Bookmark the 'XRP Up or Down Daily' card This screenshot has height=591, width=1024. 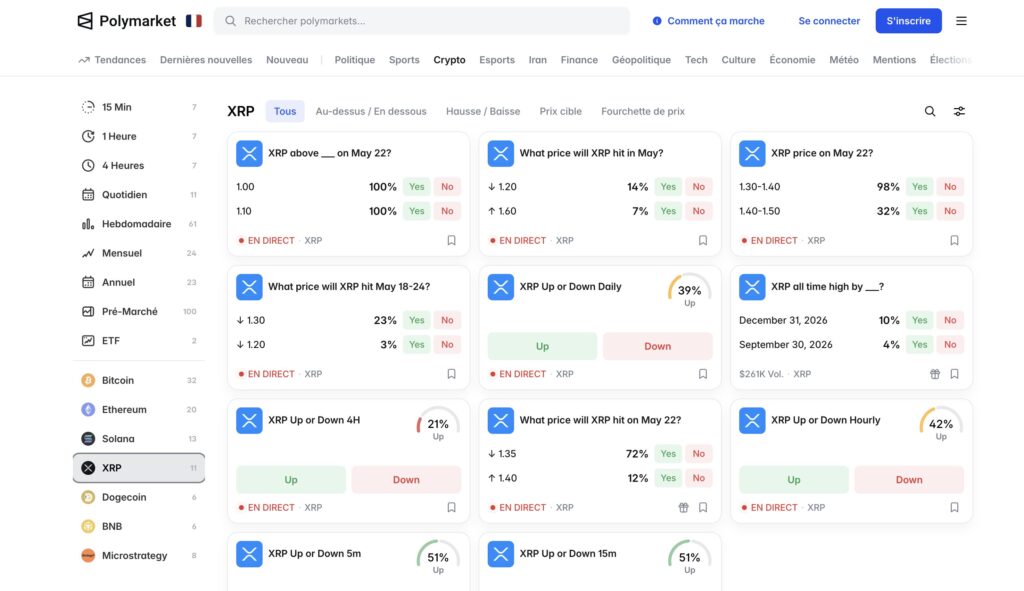click(x=703, y=374)
